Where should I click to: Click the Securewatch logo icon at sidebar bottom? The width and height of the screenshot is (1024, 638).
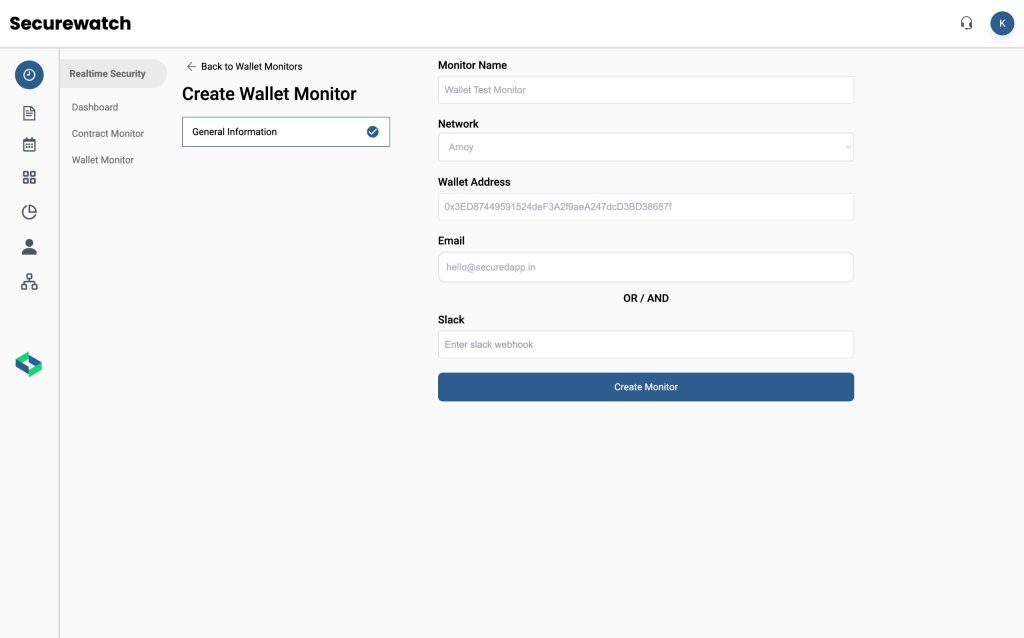[28, 364]
